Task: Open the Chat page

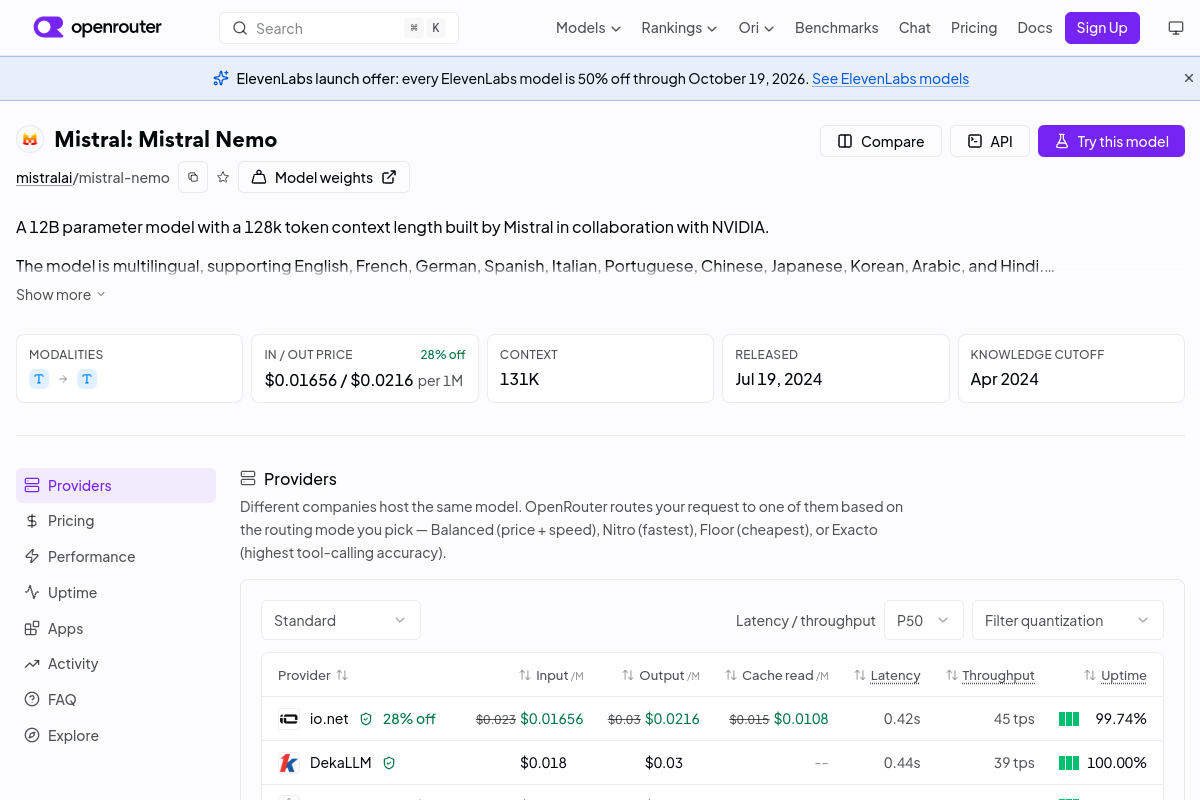Action: [914, 28]
